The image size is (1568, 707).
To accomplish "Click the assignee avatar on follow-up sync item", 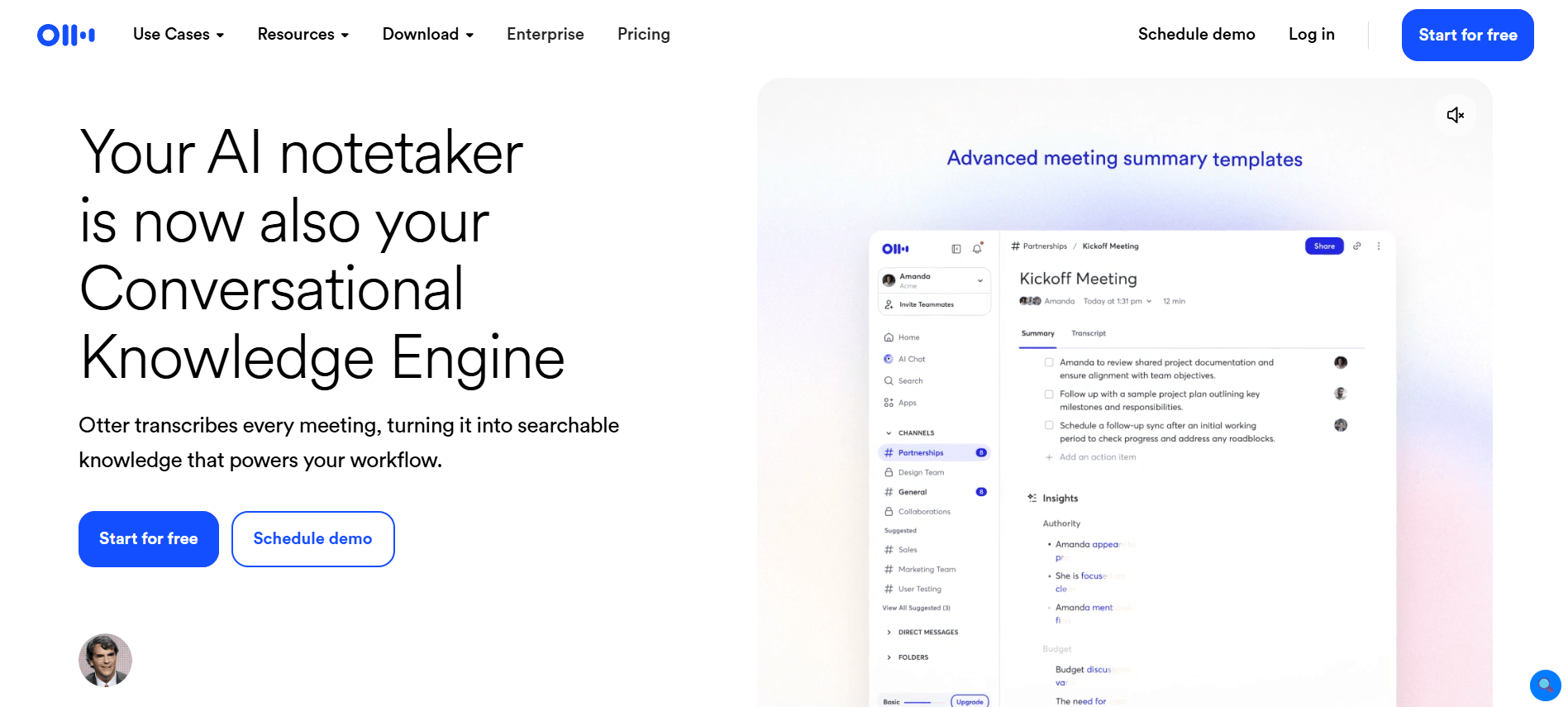I will [x=1341, y=425].
